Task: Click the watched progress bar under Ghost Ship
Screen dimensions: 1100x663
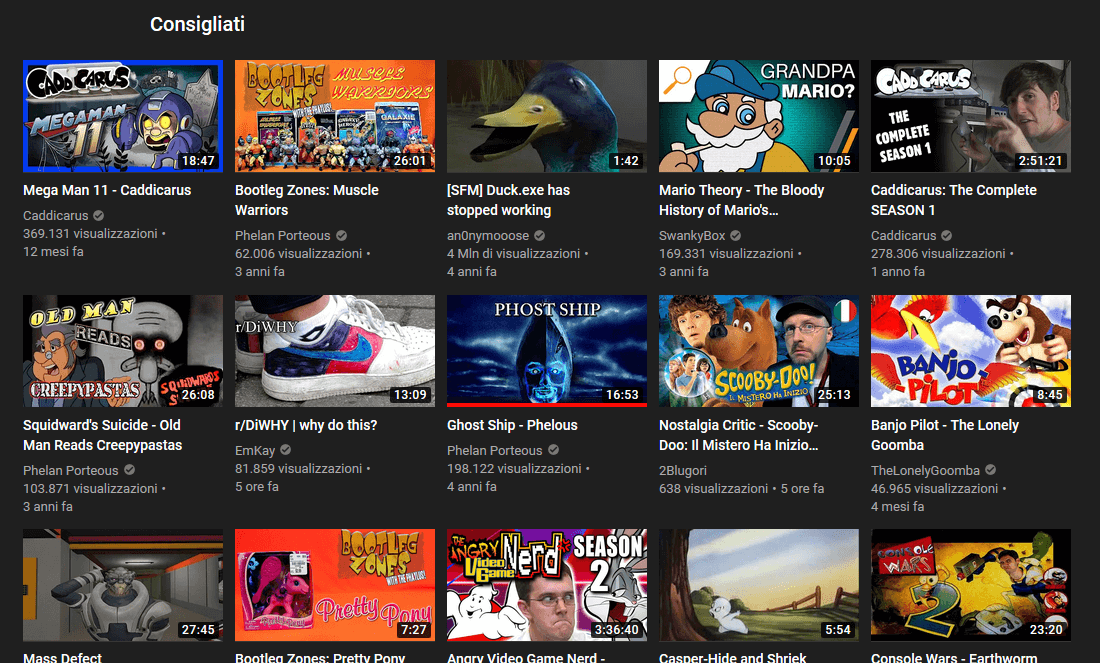Action: pyautogui.click(x=546, y=405)
